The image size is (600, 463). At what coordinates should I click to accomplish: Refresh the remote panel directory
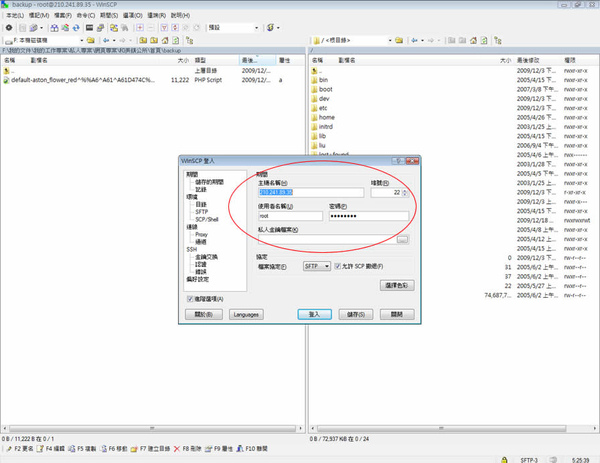coord(484,40)
